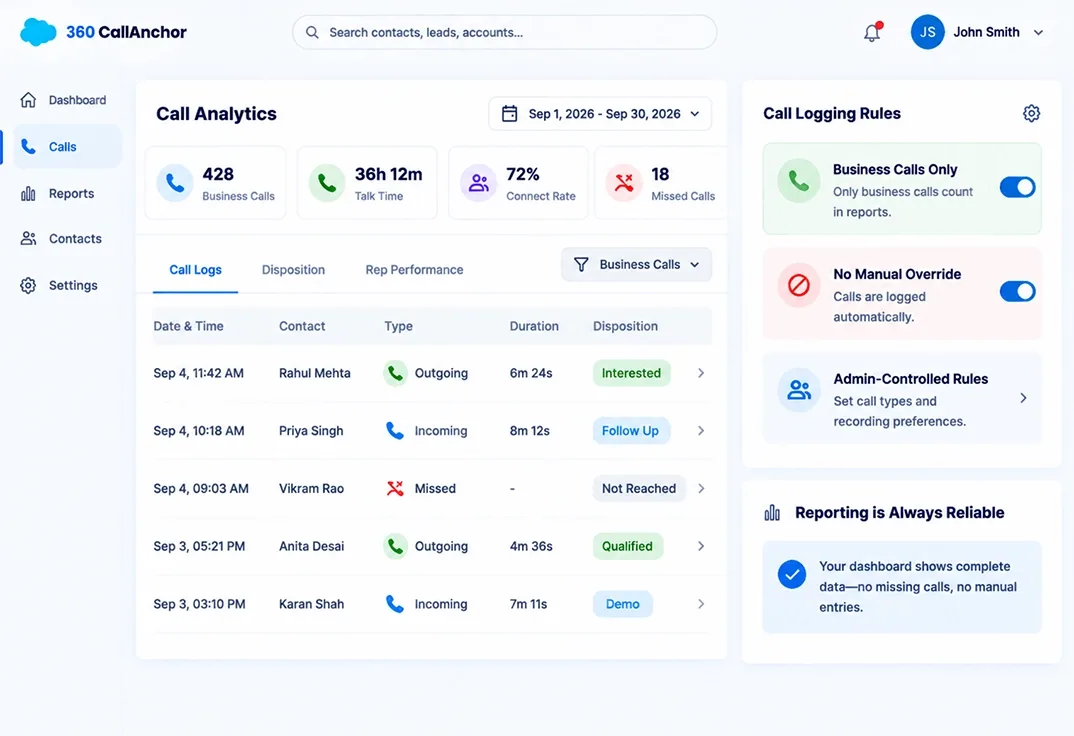
Task: Click the search contacts input field
Action: [505, 32]
